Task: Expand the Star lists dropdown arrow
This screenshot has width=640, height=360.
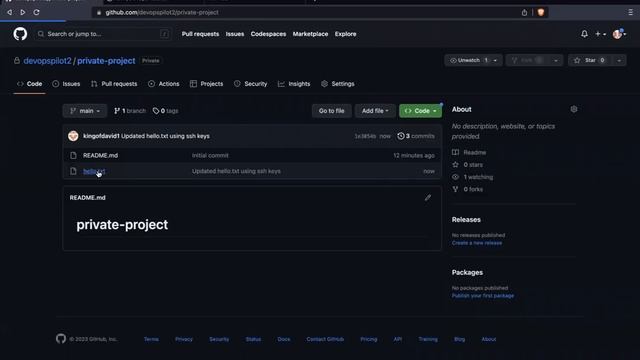Action: (619, 60)
